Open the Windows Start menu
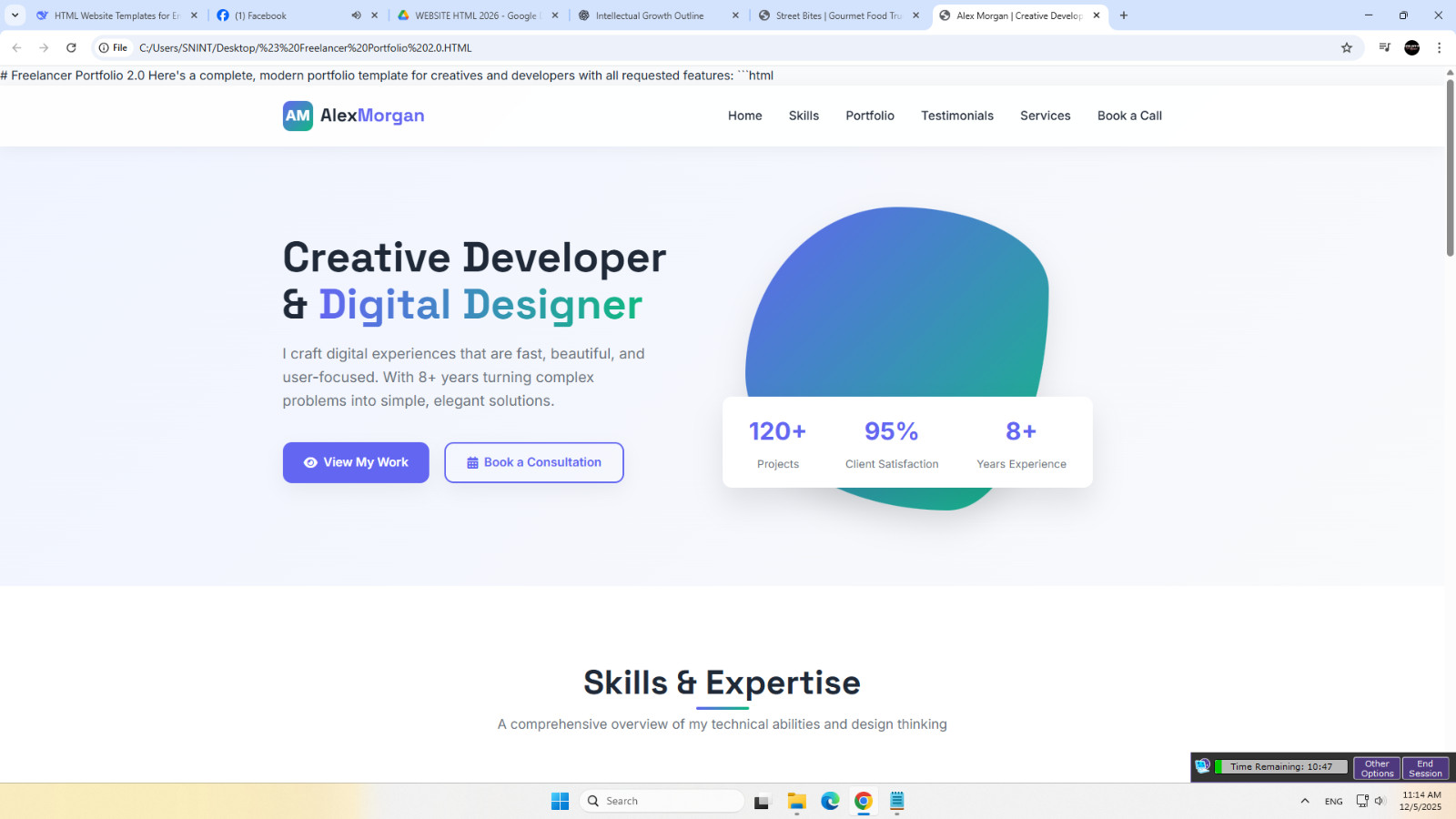1456x819 pixels. tap(560, 801)
